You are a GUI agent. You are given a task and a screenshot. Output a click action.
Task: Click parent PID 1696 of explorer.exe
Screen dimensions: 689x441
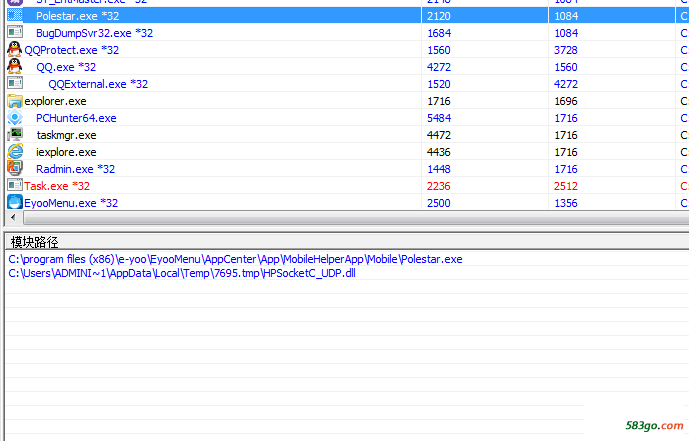566,101
